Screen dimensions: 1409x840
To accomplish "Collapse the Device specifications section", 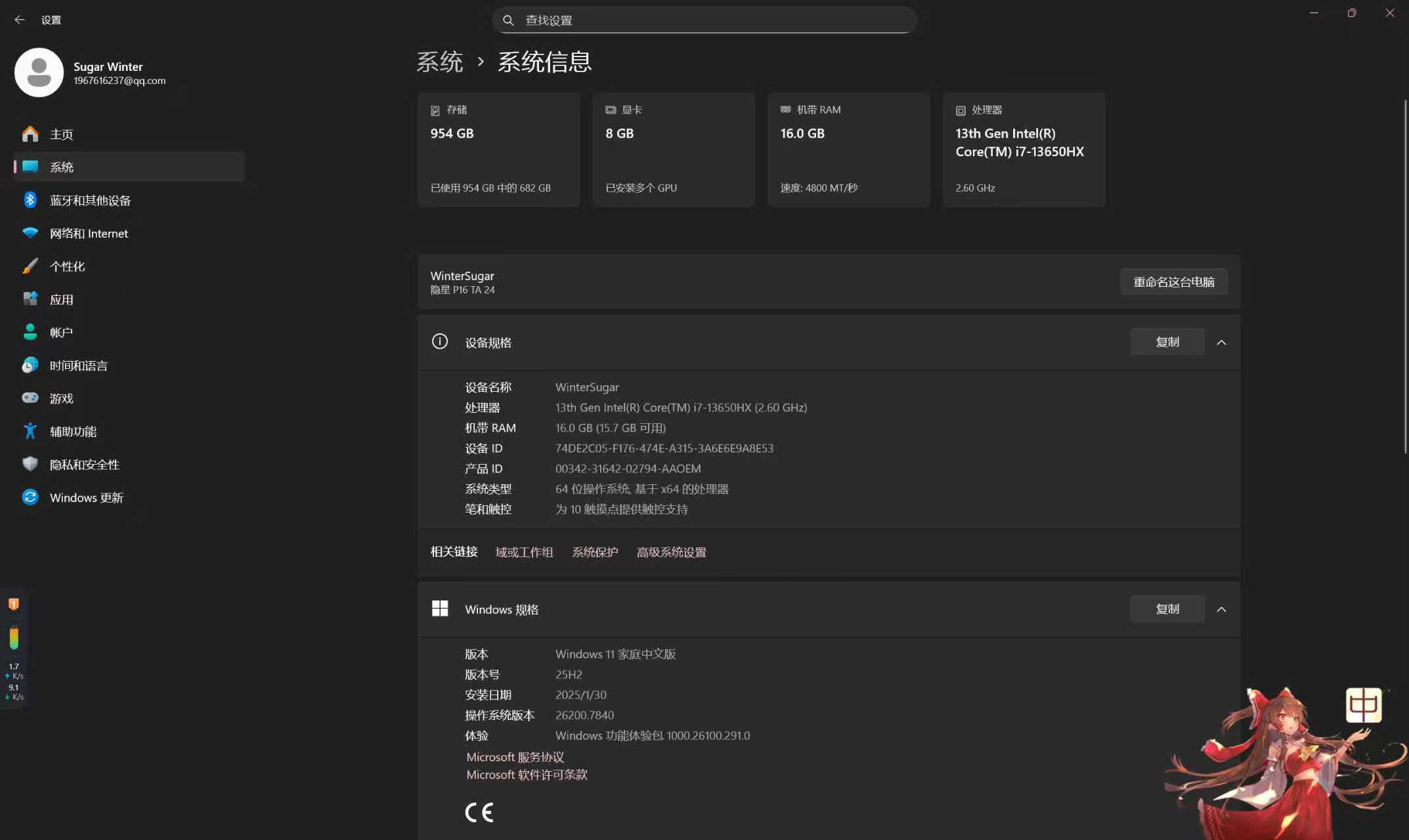I will [x=1221, y=343].
